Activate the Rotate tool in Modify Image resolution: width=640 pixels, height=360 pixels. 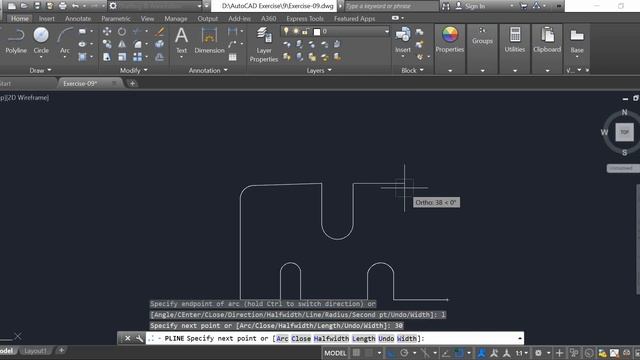122,31
